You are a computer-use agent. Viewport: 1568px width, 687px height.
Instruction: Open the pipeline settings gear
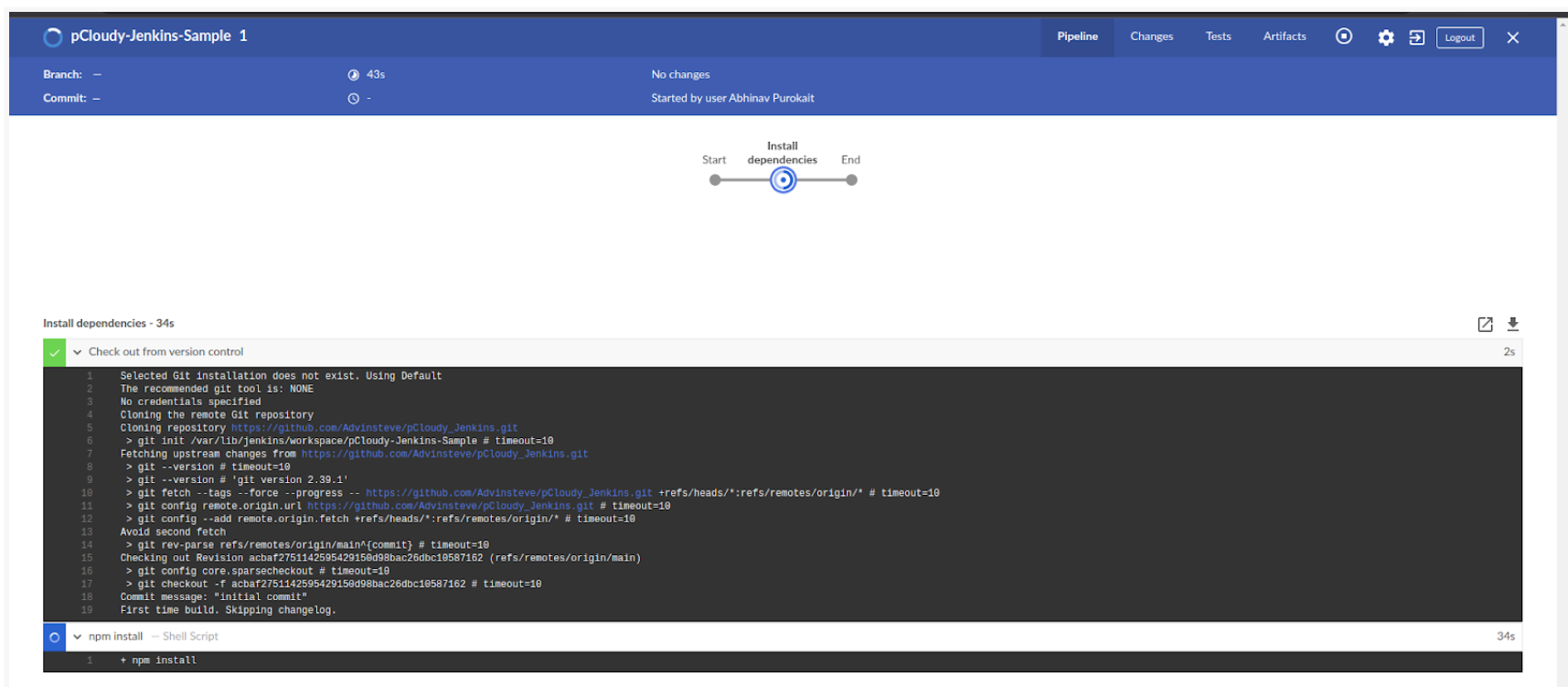pos(1386,38)
